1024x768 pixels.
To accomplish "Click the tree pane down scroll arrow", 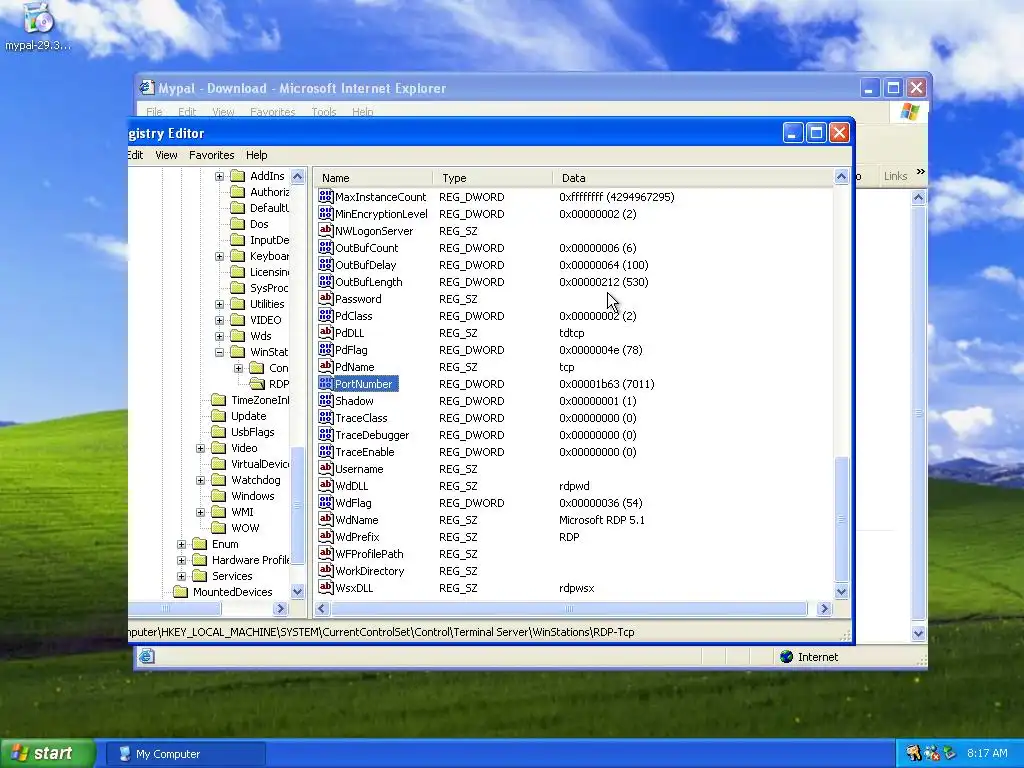I will (x=297, y=592).
